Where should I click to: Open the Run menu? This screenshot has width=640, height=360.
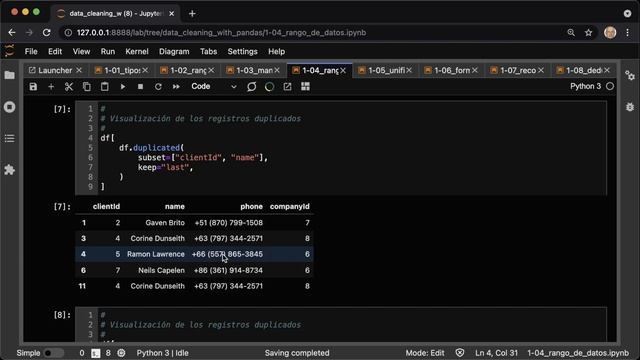108,52
